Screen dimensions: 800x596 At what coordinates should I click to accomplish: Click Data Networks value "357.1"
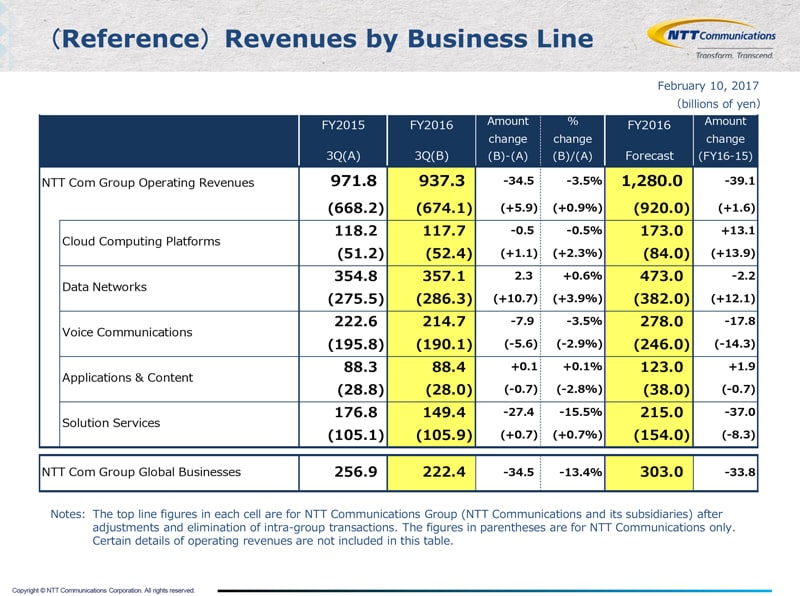[x=444, y=276]
